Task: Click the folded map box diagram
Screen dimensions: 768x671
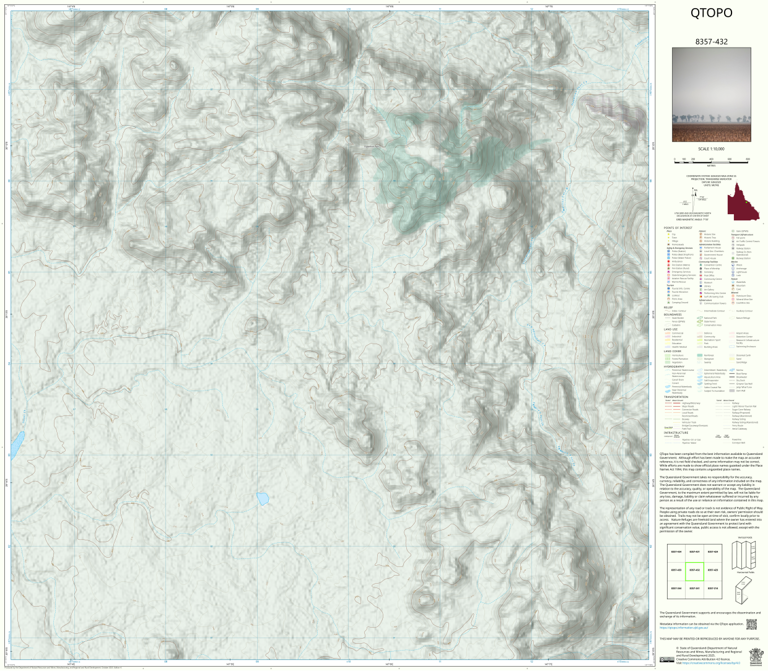Action: 744,590
